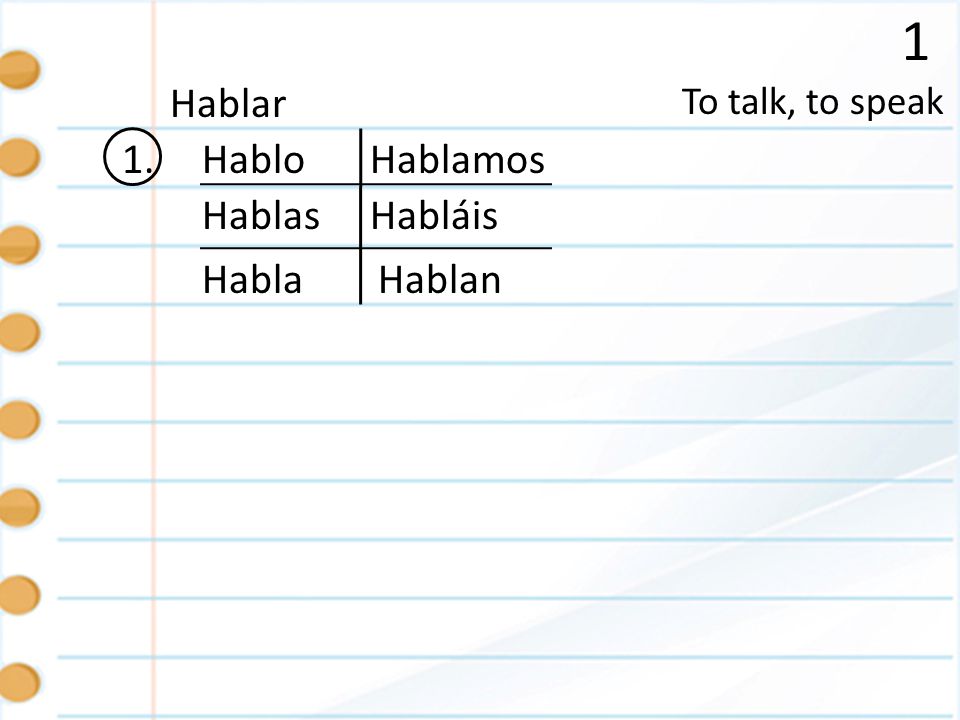The height and width of the screenshot is (720, 960).
Task: Select the conjugation Habla
Action: point(252,280)
